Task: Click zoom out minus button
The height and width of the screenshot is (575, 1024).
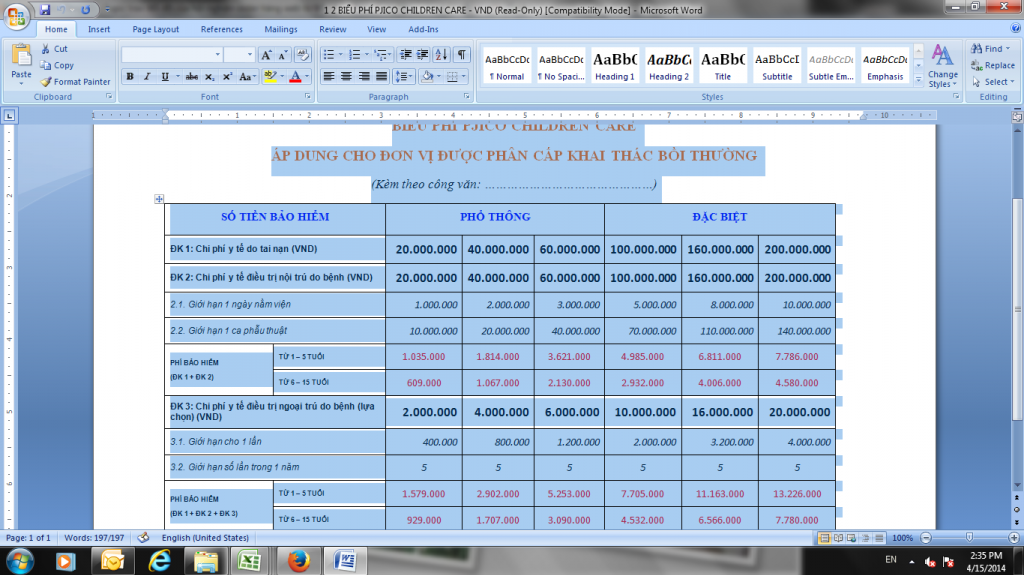Action: [925, 538]
